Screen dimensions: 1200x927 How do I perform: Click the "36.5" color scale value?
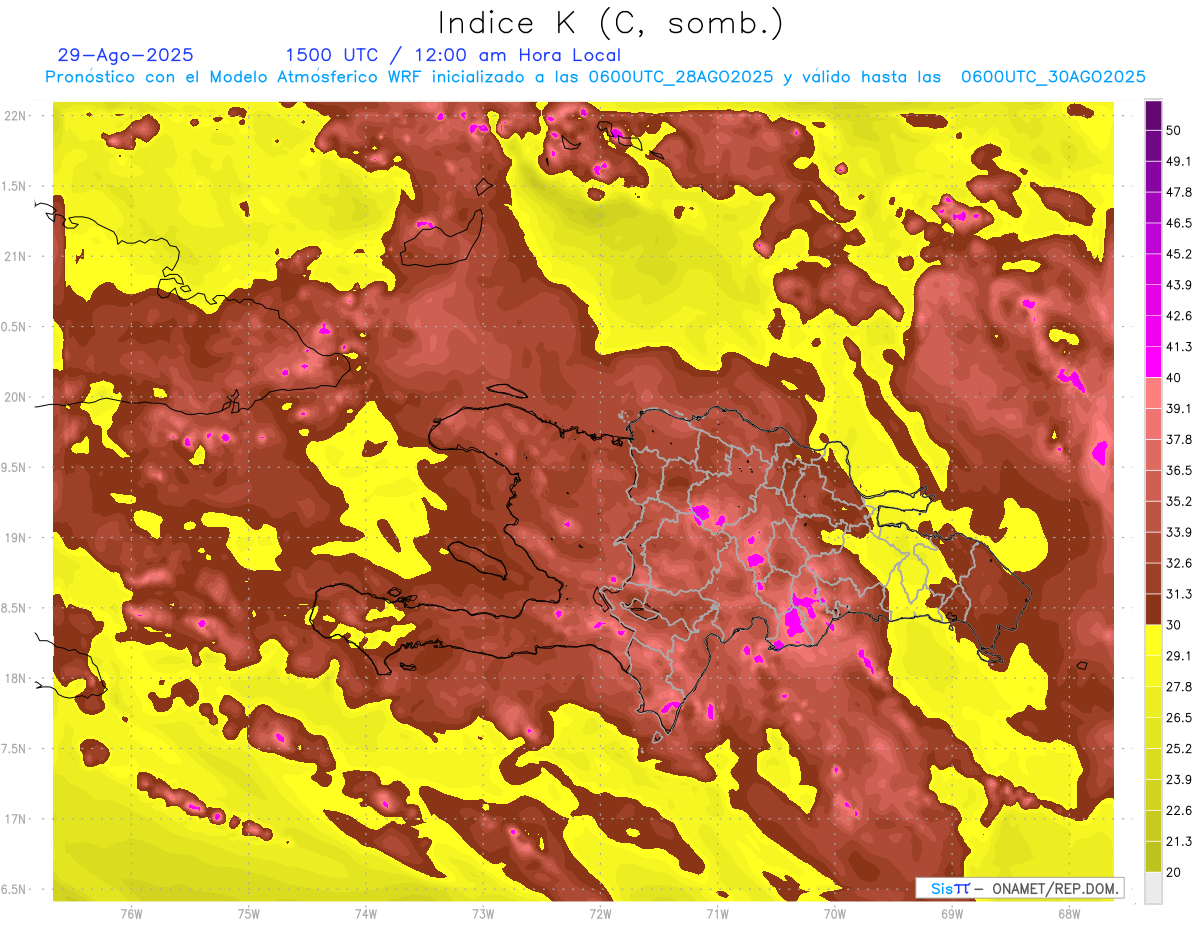1178,470
